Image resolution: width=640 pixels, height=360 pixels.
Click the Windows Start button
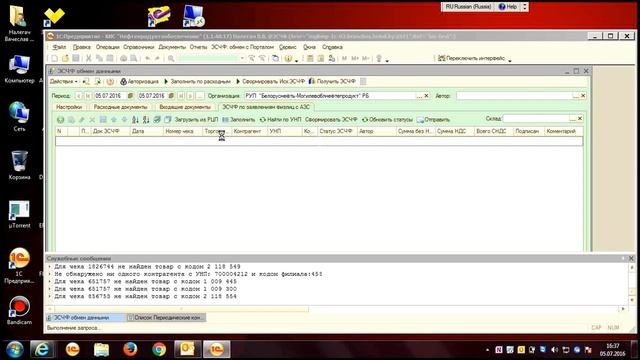tap(15, 350)
